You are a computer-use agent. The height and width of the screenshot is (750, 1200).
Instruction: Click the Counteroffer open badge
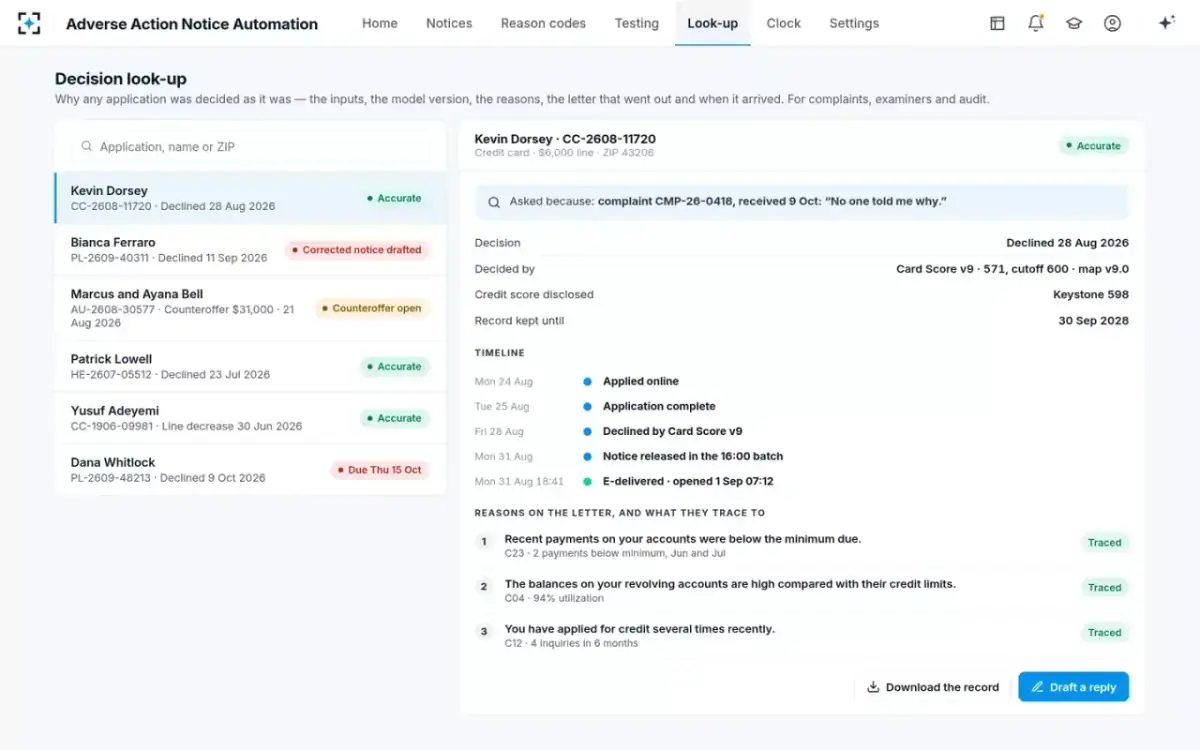(x=372, y=308)
